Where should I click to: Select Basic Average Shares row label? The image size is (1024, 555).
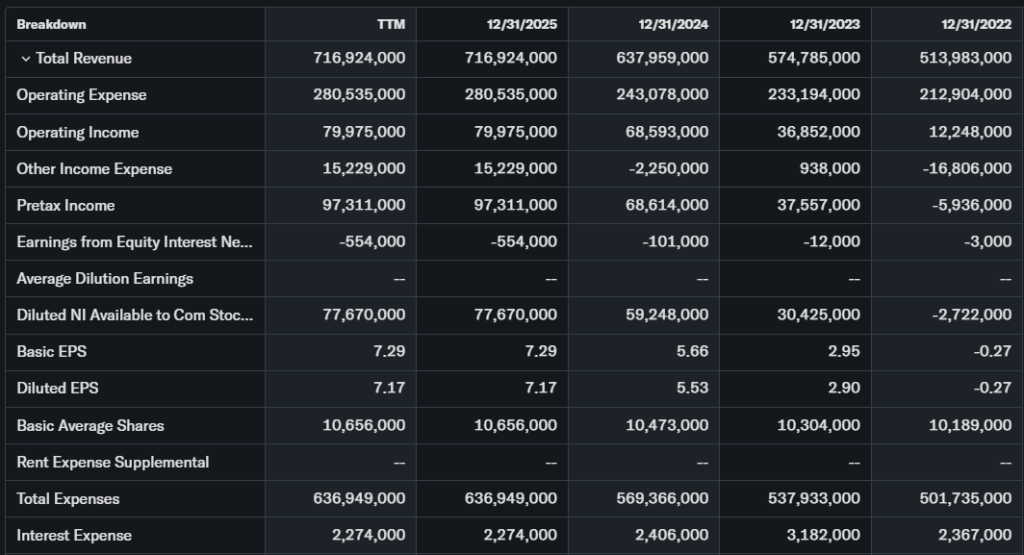(90, 425)
